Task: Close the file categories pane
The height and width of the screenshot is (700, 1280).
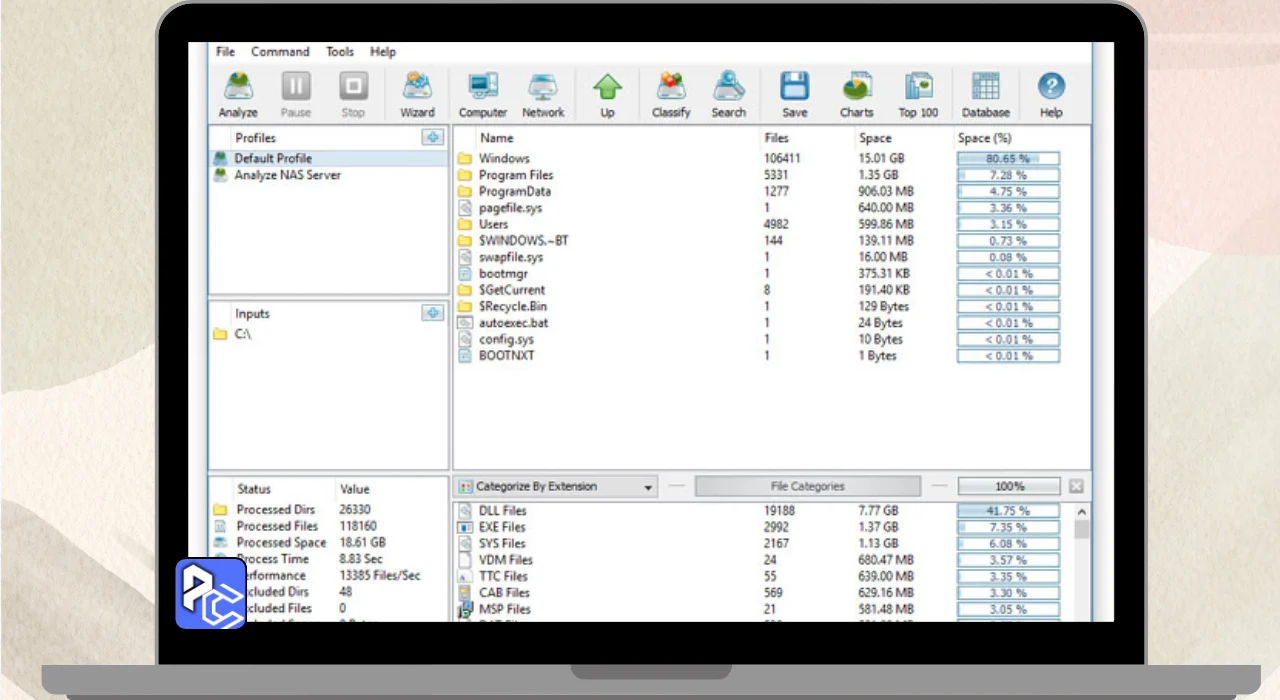Action: (x=1076, y=487)
